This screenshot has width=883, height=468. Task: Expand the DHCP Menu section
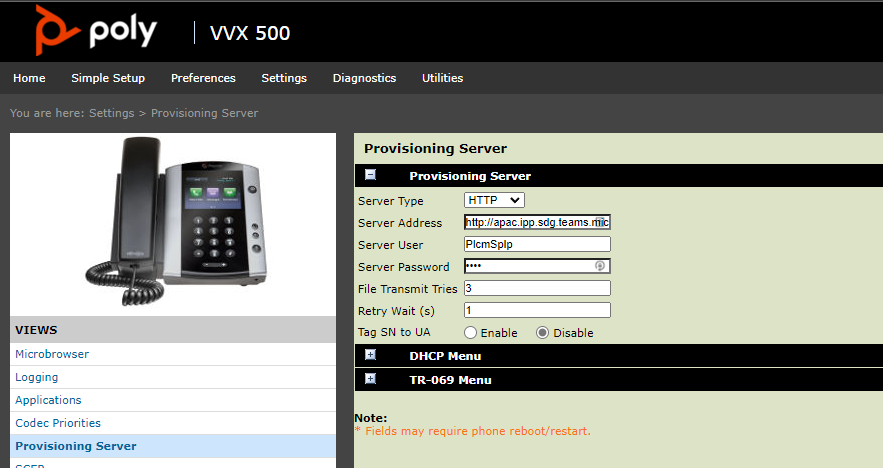[370, 355]
